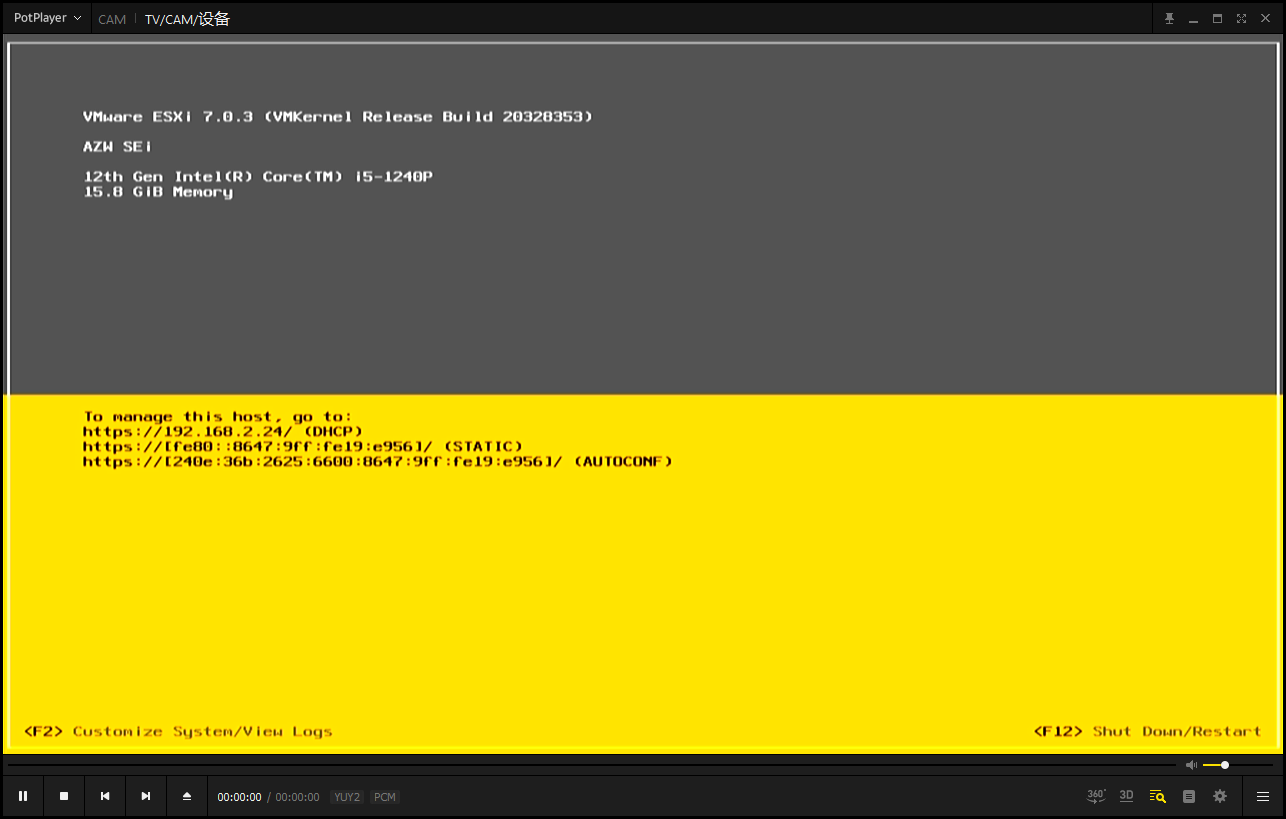Open the PotPlayer main menu dropdown
The image size is (1286, 819).
tap(47, 18)
